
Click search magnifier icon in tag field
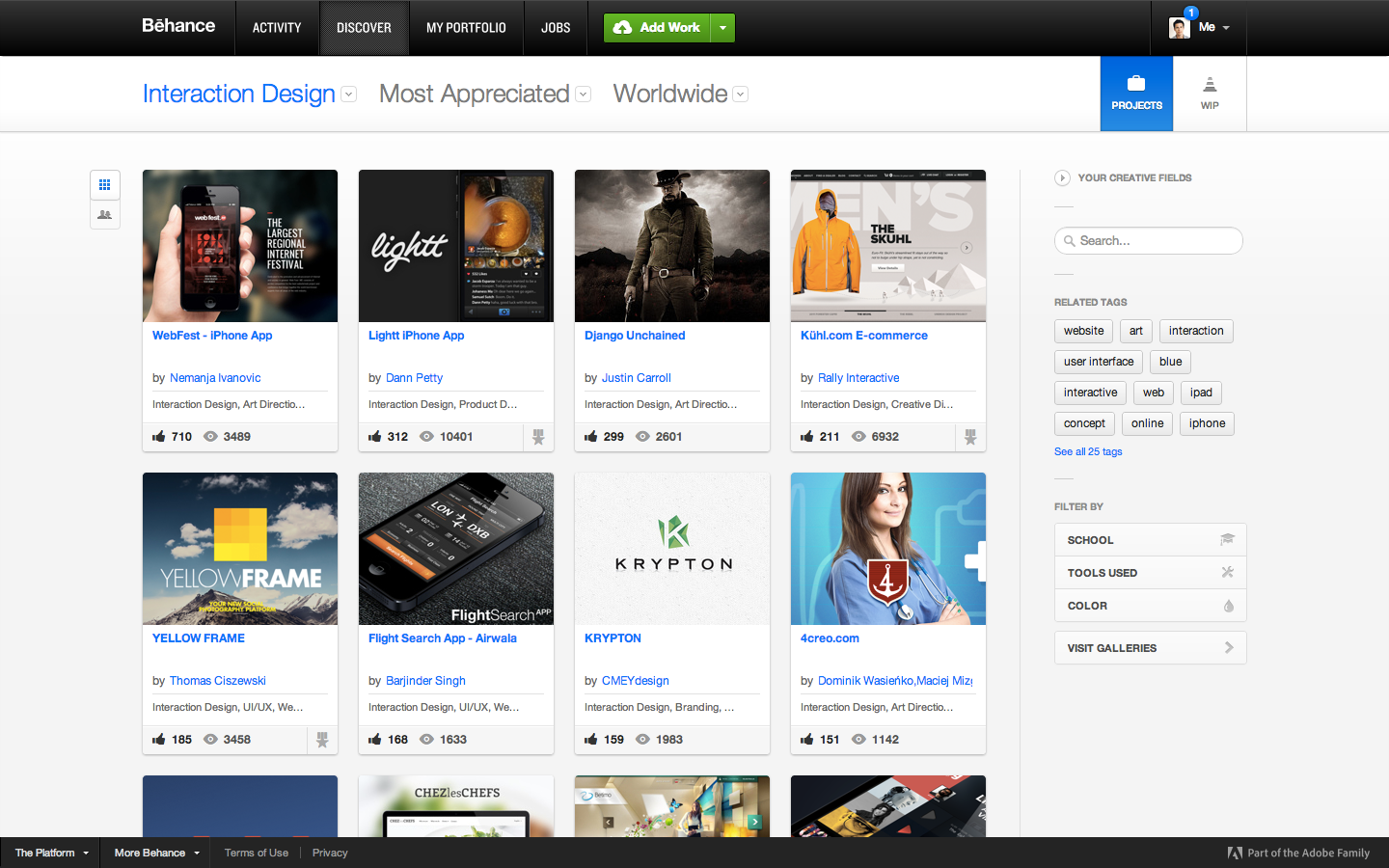(1070, 241)
